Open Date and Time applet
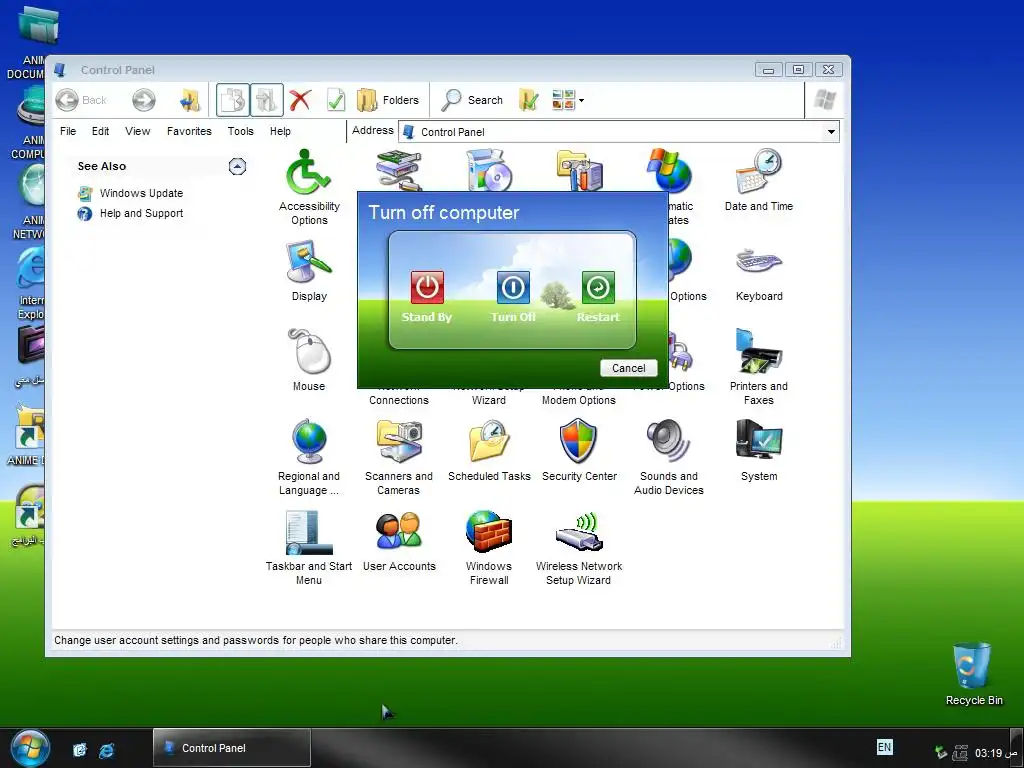Viewport: 1024px width, 768px height. click(x=758, y=180)
